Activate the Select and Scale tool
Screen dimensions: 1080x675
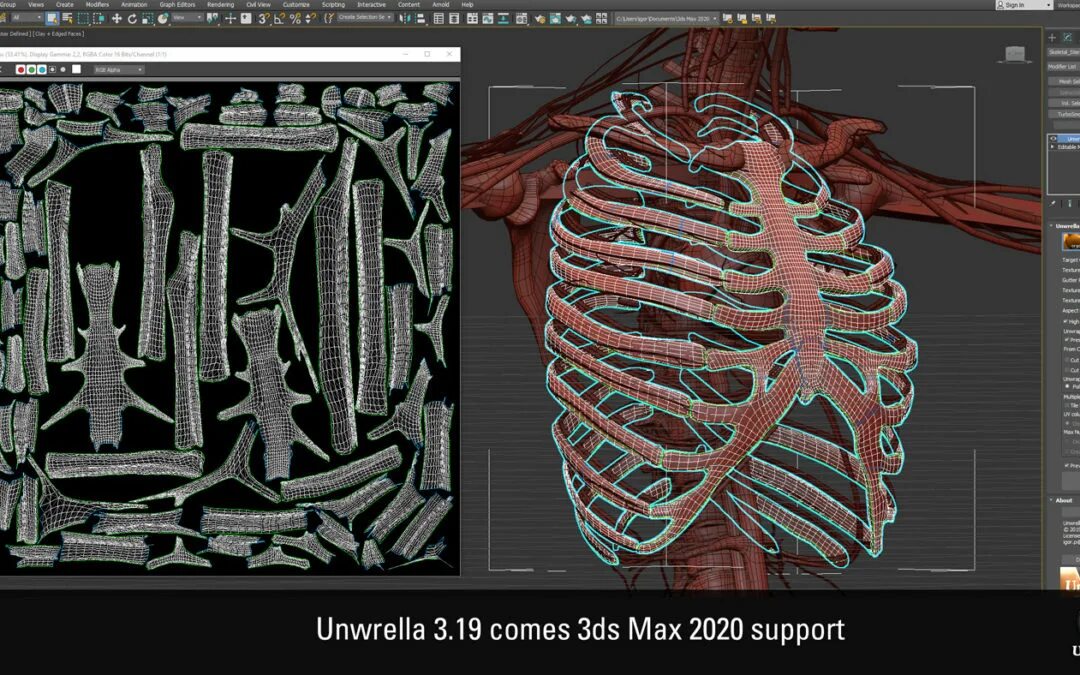(x=147, y=19)
